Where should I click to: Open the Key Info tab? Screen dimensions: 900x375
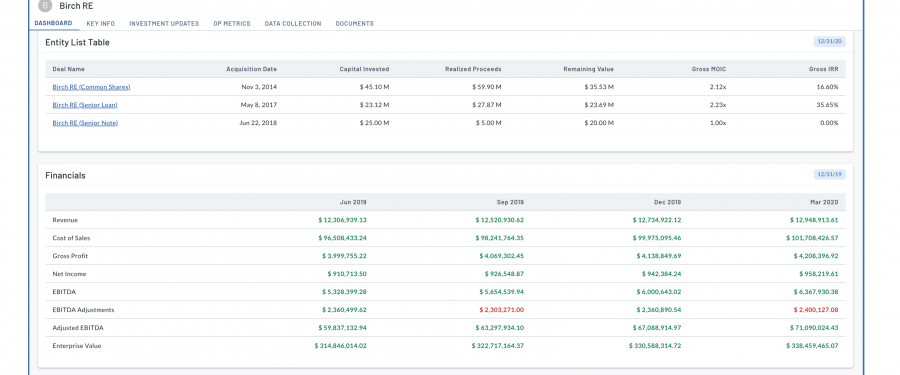pos(100,24)
